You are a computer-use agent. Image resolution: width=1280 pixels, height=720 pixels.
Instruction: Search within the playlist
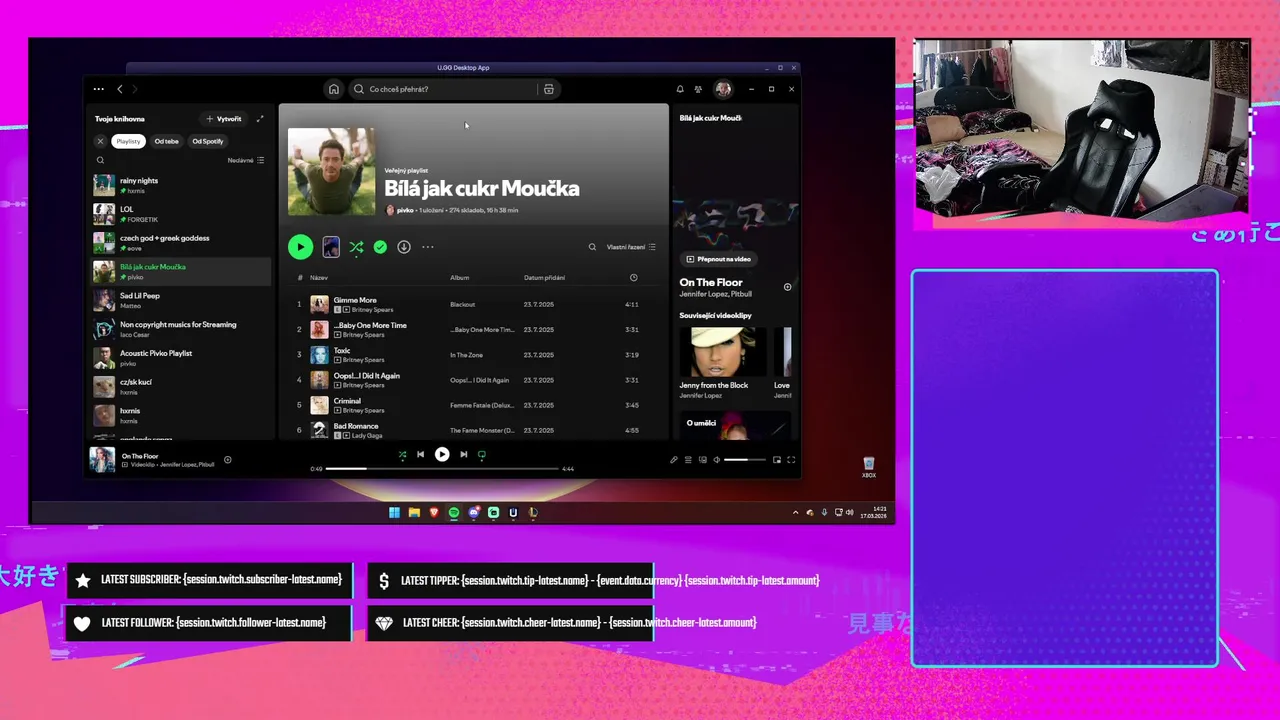(592, 247)
